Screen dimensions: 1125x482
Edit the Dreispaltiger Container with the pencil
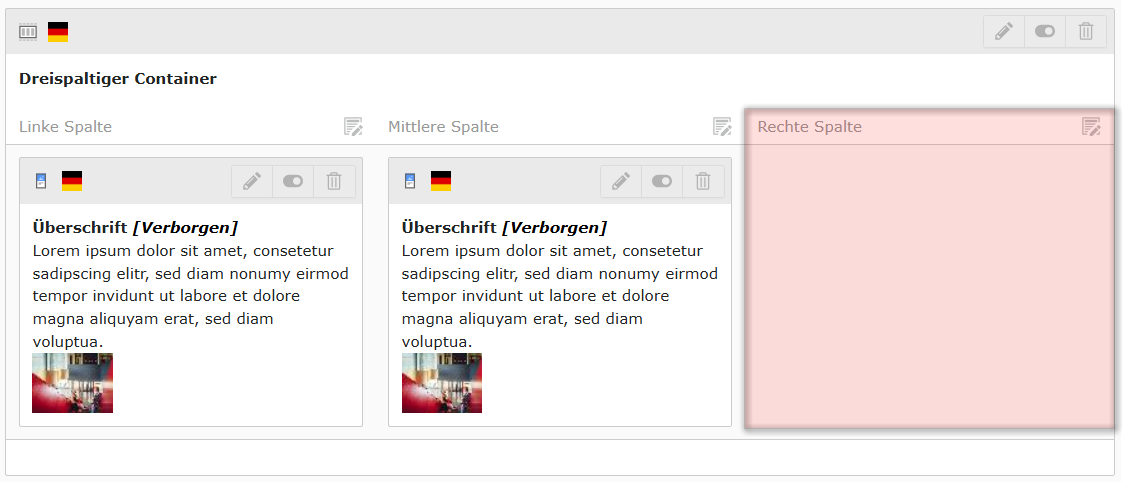(1004, 32)
